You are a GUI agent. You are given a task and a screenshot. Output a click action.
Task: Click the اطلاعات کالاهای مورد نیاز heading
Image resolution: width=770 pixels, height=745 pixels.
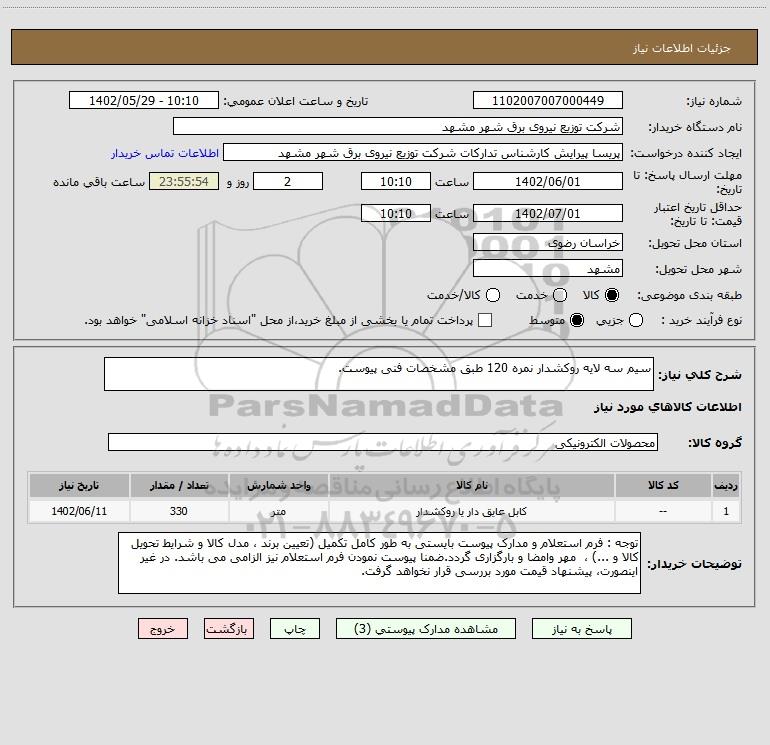668,407
